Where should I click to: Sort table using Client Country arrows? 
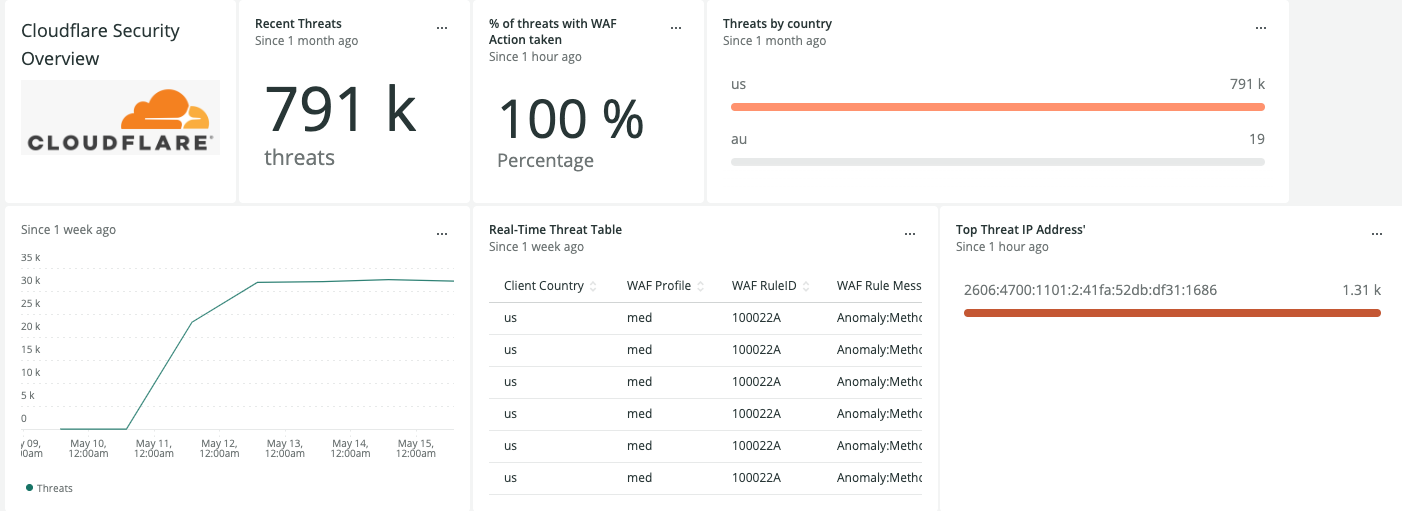click(593, 286)
